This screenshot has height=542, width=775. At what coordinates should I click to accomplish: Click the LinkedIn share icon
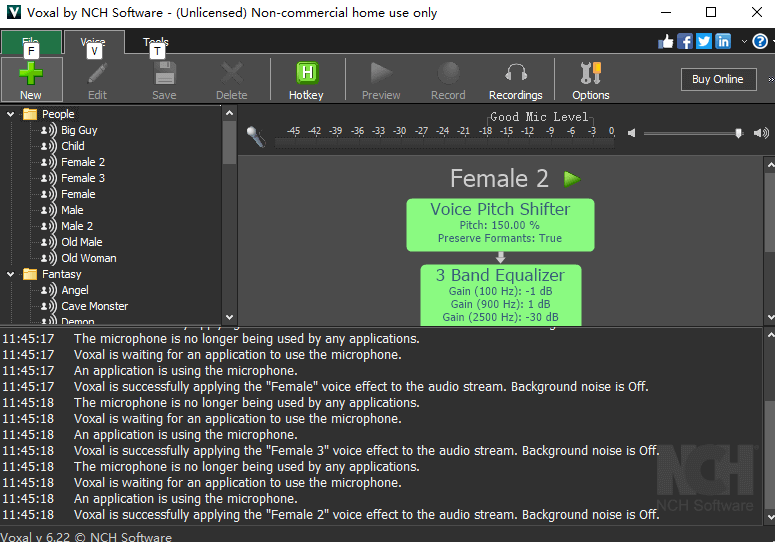(723, 41)
